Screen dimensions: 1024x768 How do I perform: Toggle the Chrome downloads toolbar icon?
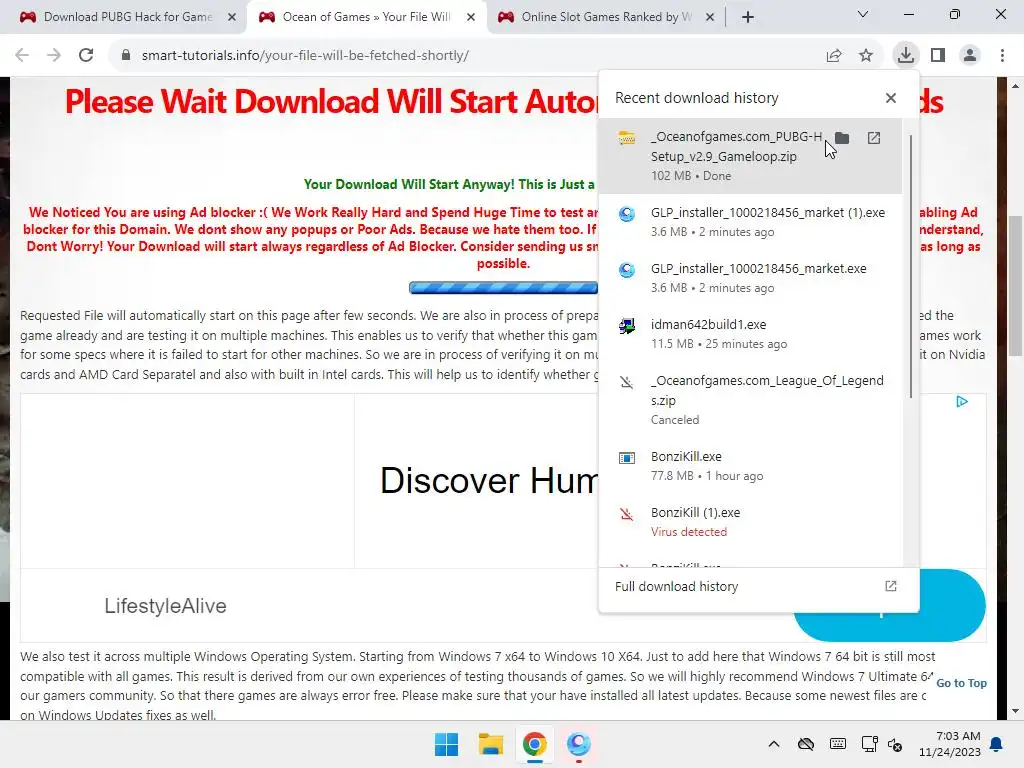[x=906, y=56]
